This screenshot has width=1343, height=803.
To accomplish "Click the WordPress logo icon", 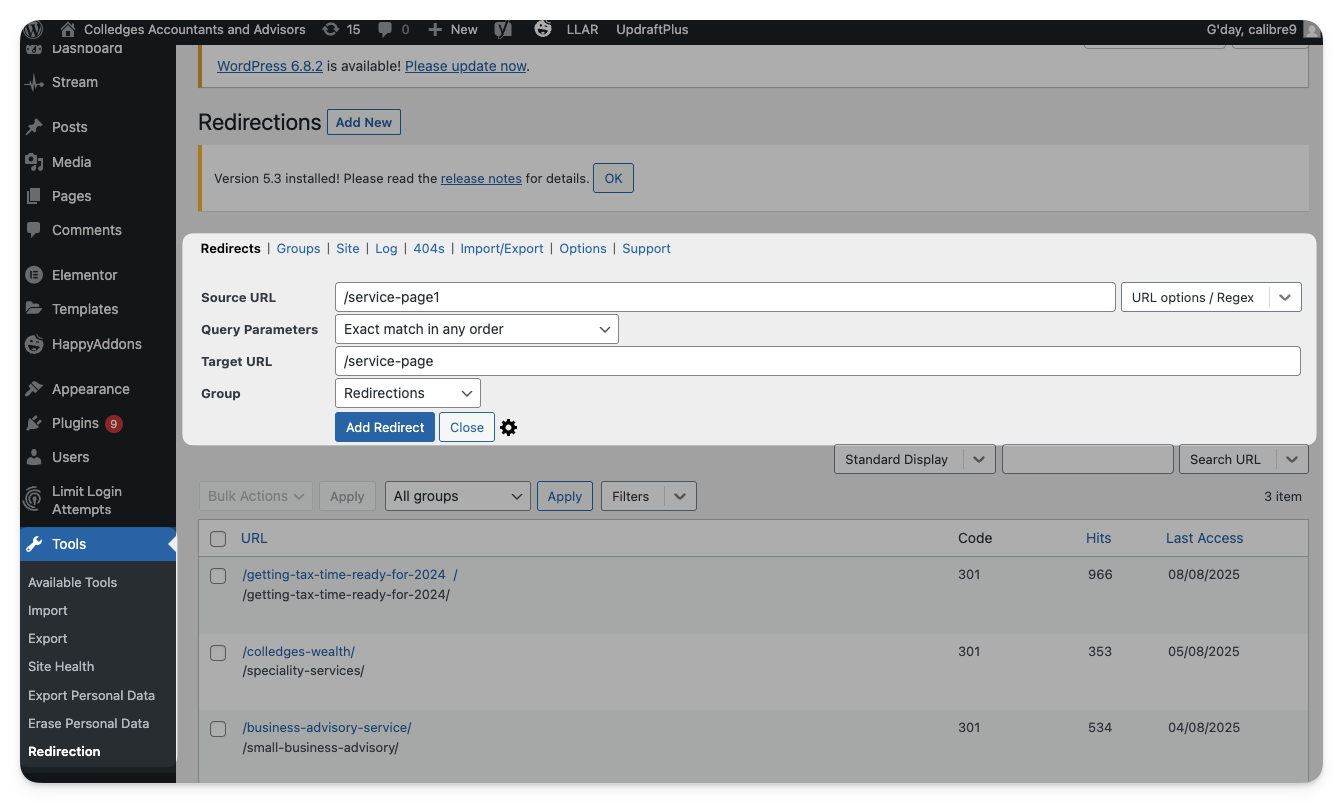I will point(33,29).
